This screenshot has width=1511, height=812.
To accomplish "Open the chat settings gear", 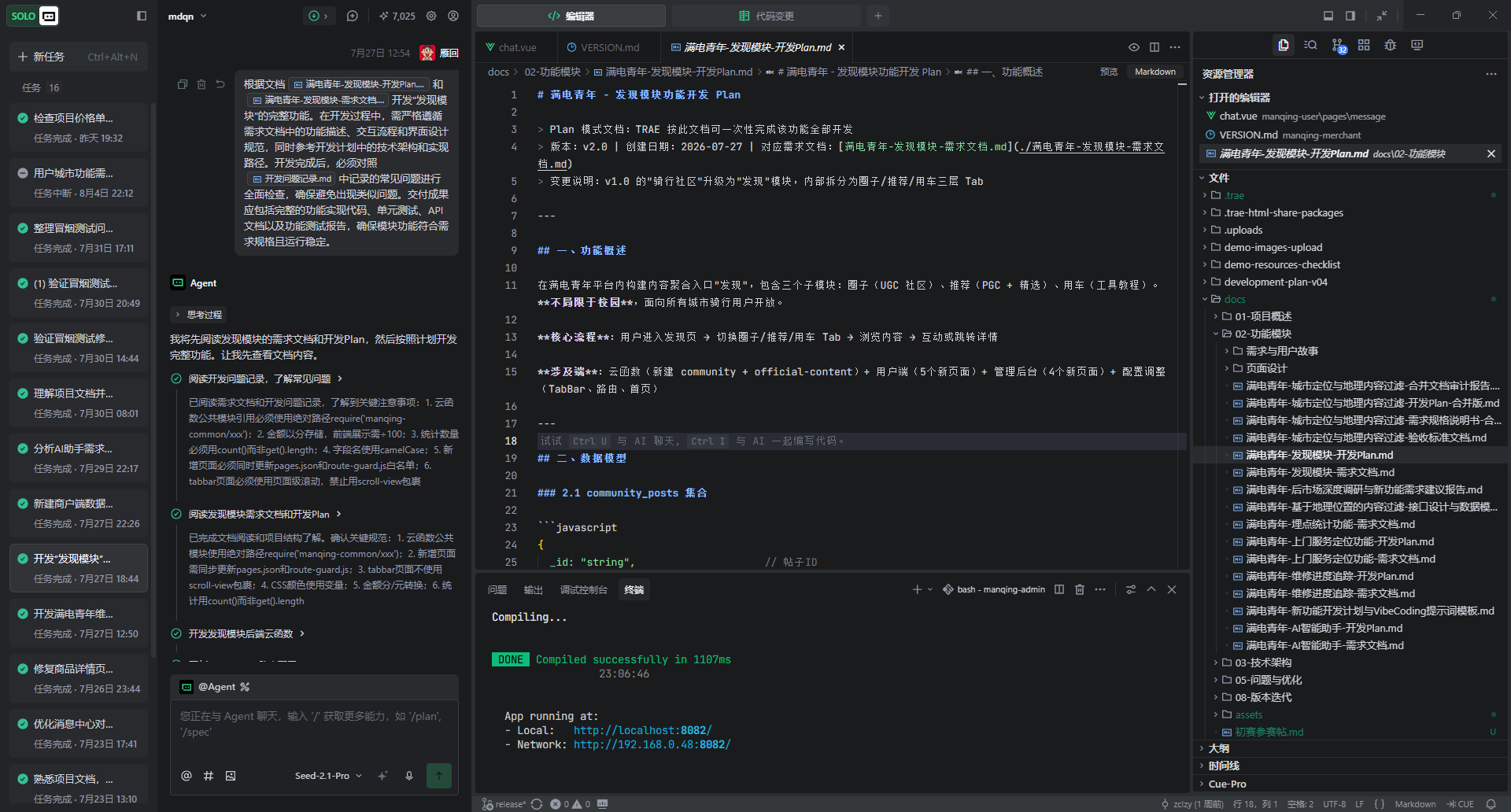I will click(x=431, y=16).
